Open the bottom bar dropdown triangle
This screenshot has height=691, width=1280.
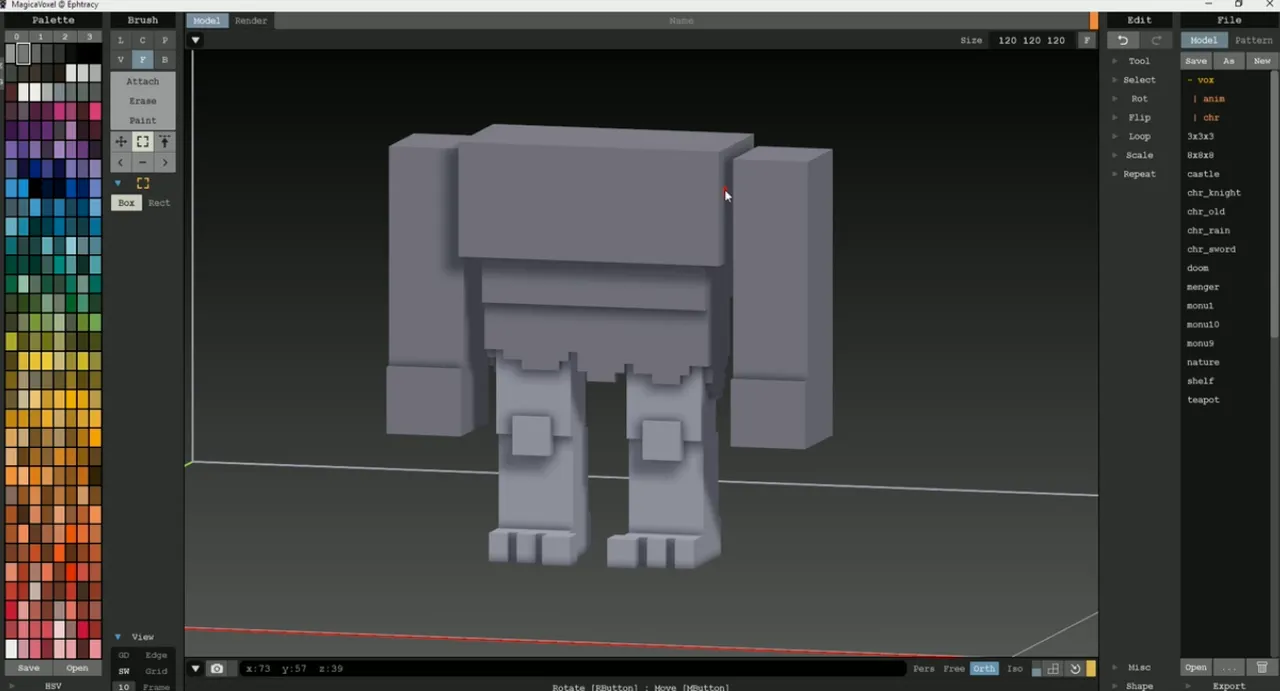tap(196, 668)
